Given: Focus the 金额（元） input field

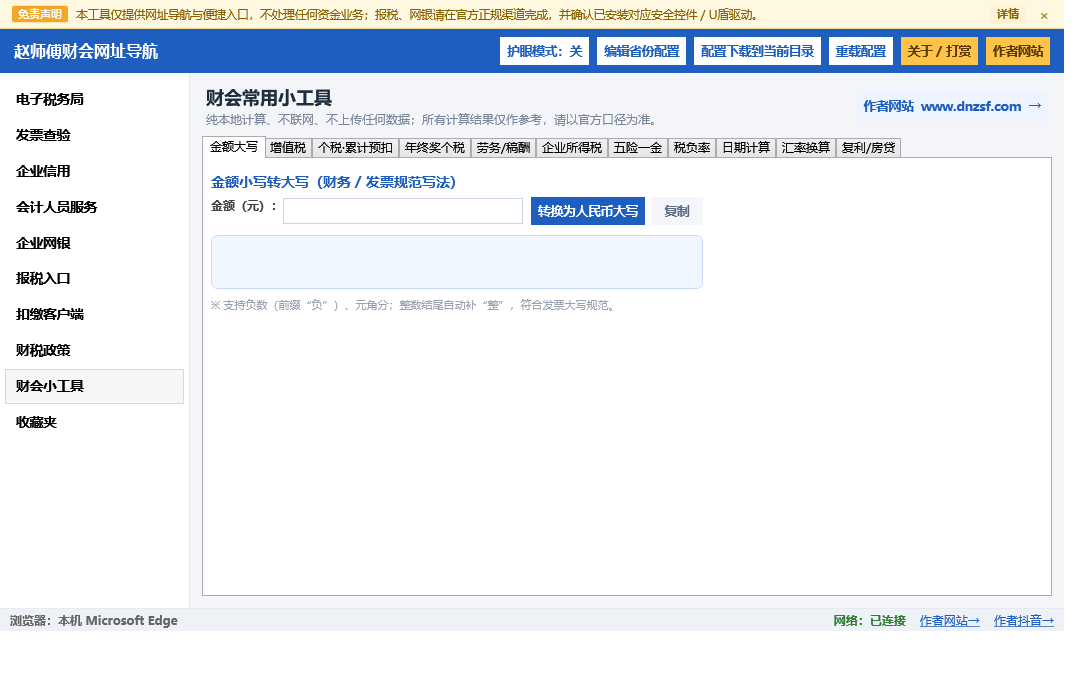Looking at the screenshot, I should tap(403, 211).
